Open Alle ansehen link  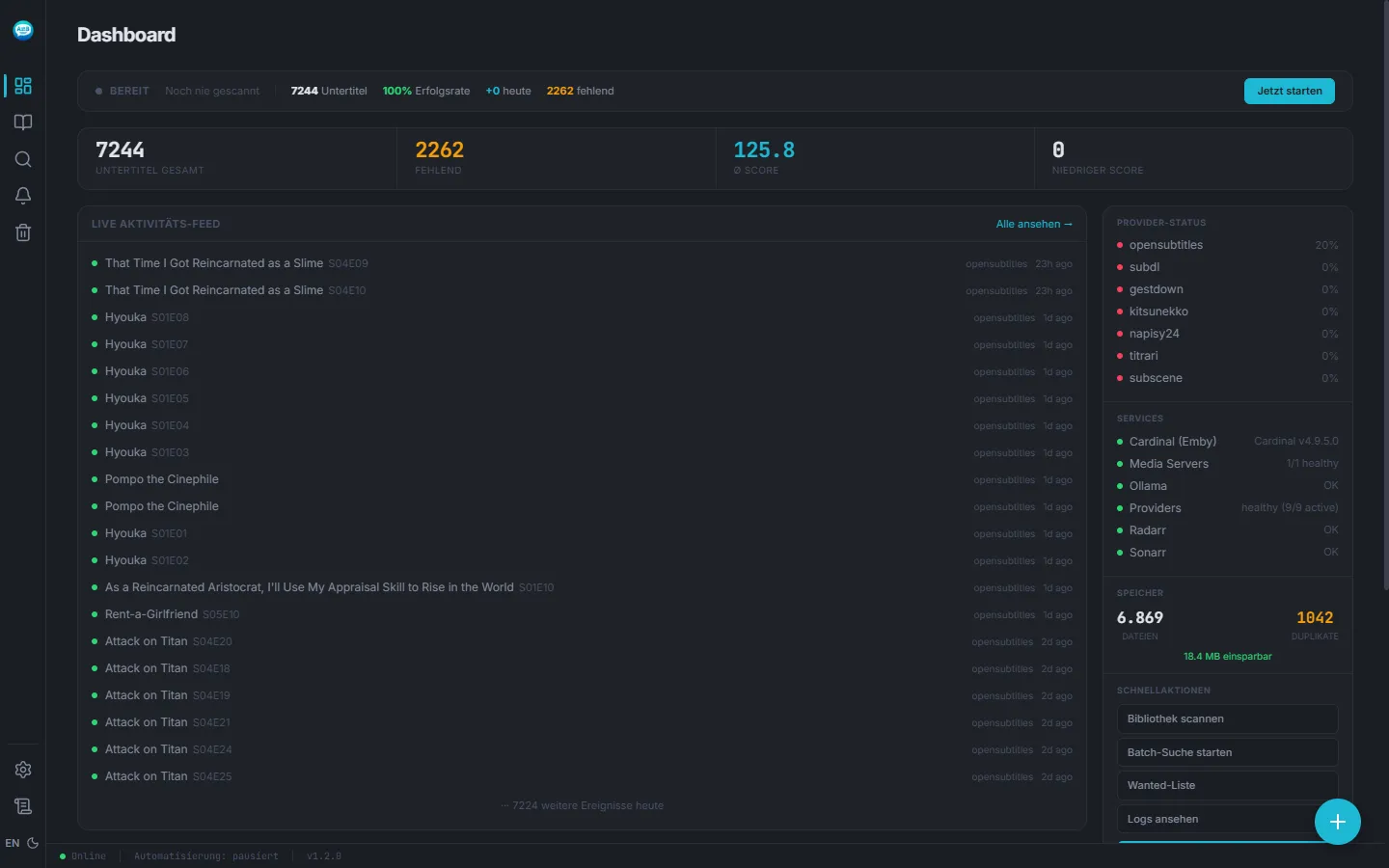point(1034,224)
